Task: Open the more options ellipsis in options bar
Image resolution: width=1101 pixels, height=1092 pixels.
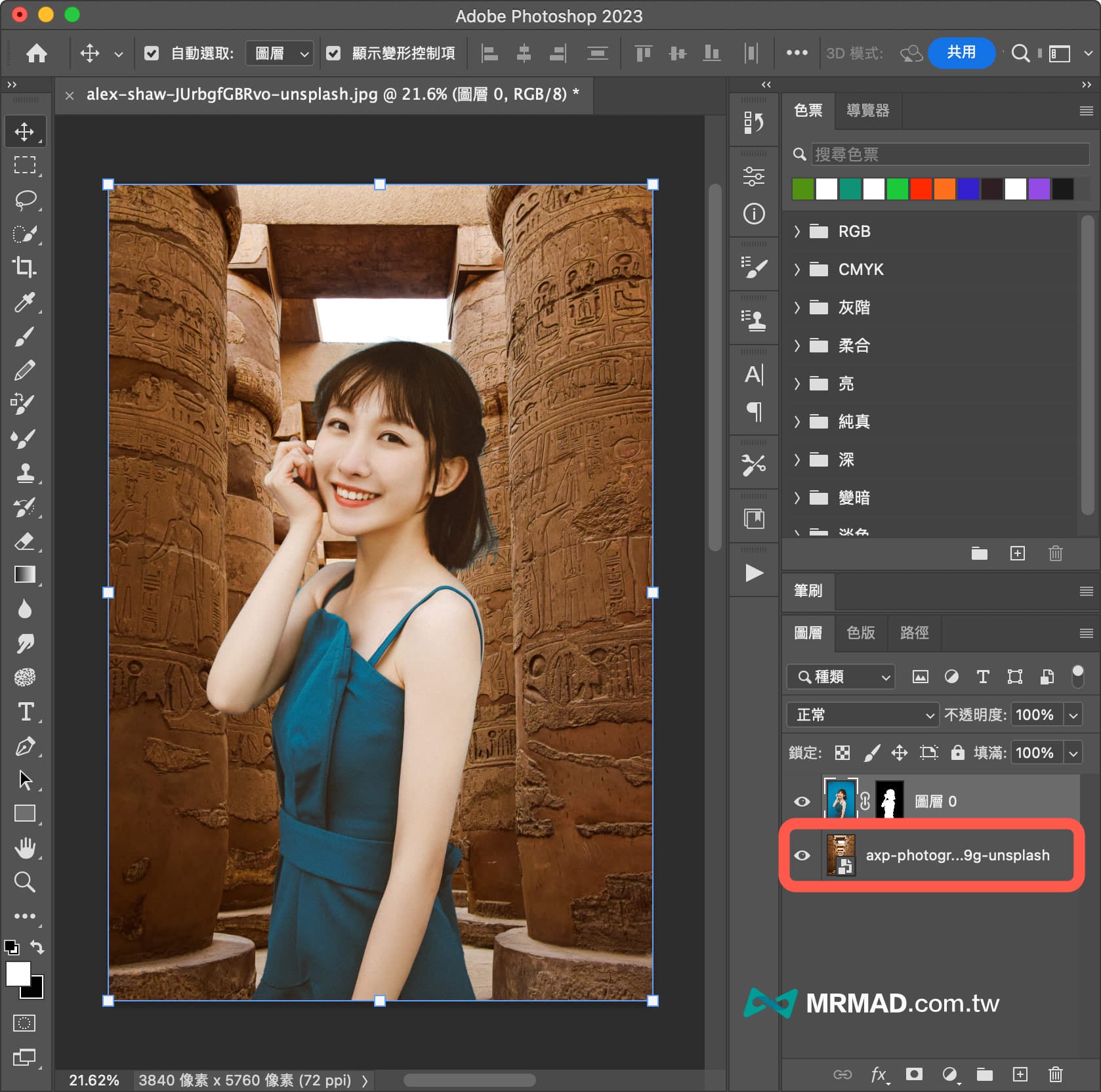Action: click(x=797, y=53)
